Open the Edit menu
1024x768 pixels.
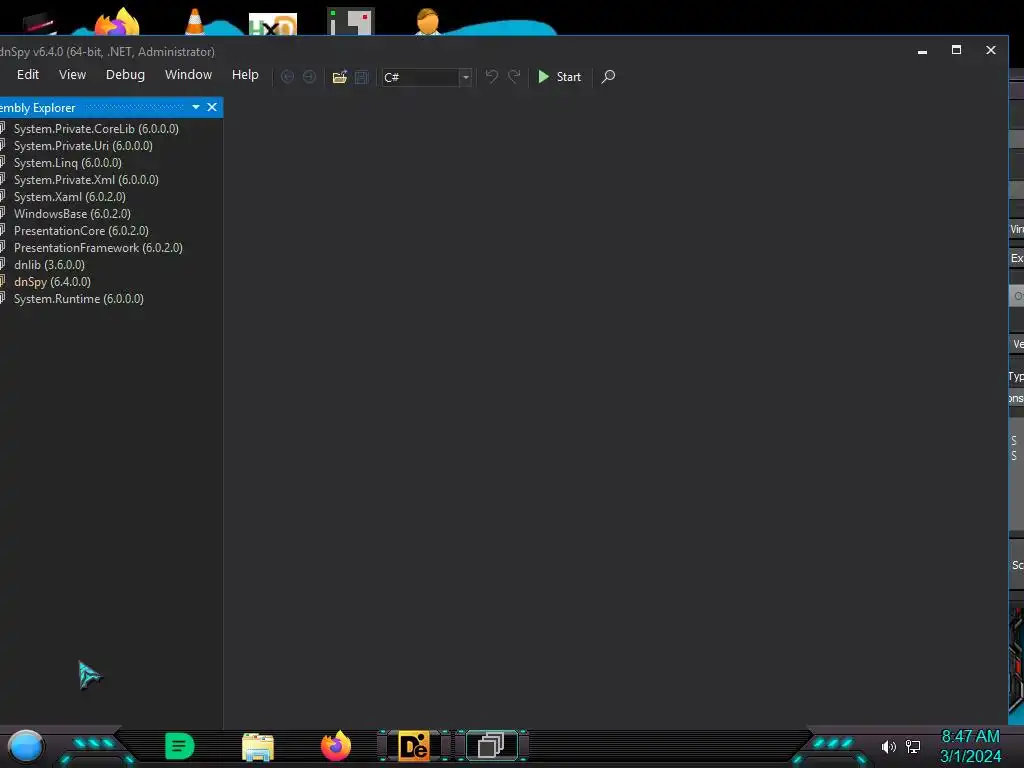coord(28,75)
